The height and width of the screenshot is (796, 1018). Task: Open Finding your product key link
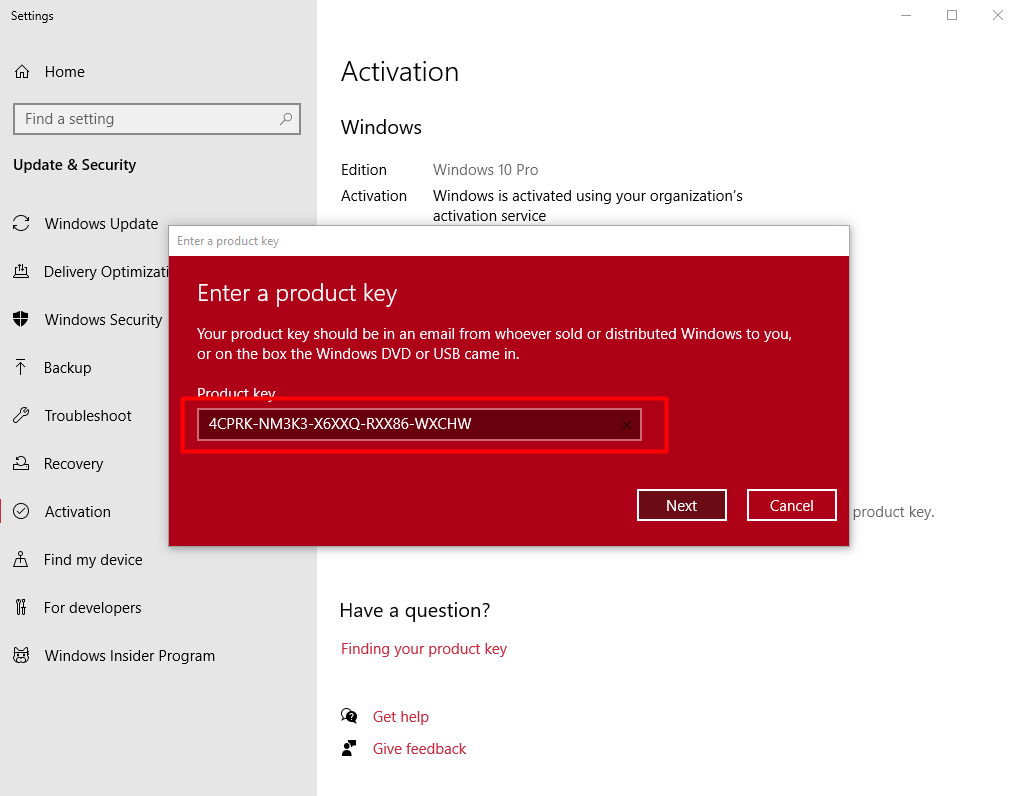pos(424,649)
